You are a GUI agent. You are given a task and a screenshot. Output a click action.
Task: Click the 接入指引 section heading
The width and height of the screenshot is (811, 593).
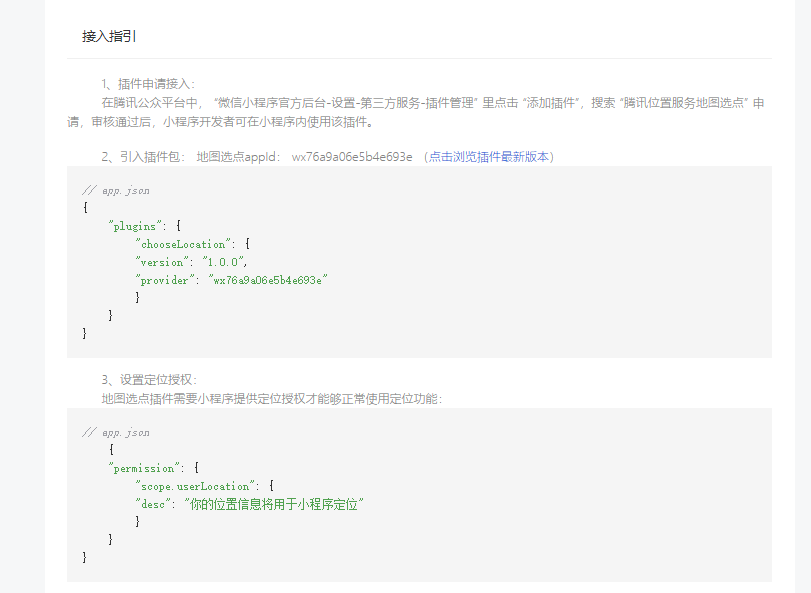pyautogui.click(x=109, y=36)
